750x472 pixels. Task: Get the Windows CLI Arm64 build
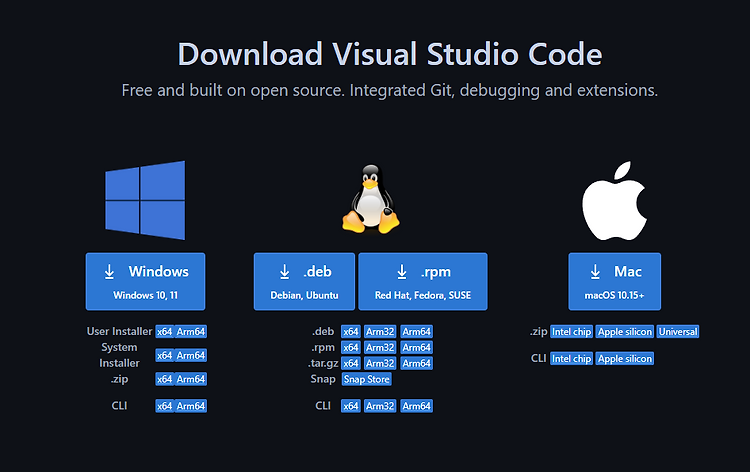pyautogui.click(x=191, y=406)
